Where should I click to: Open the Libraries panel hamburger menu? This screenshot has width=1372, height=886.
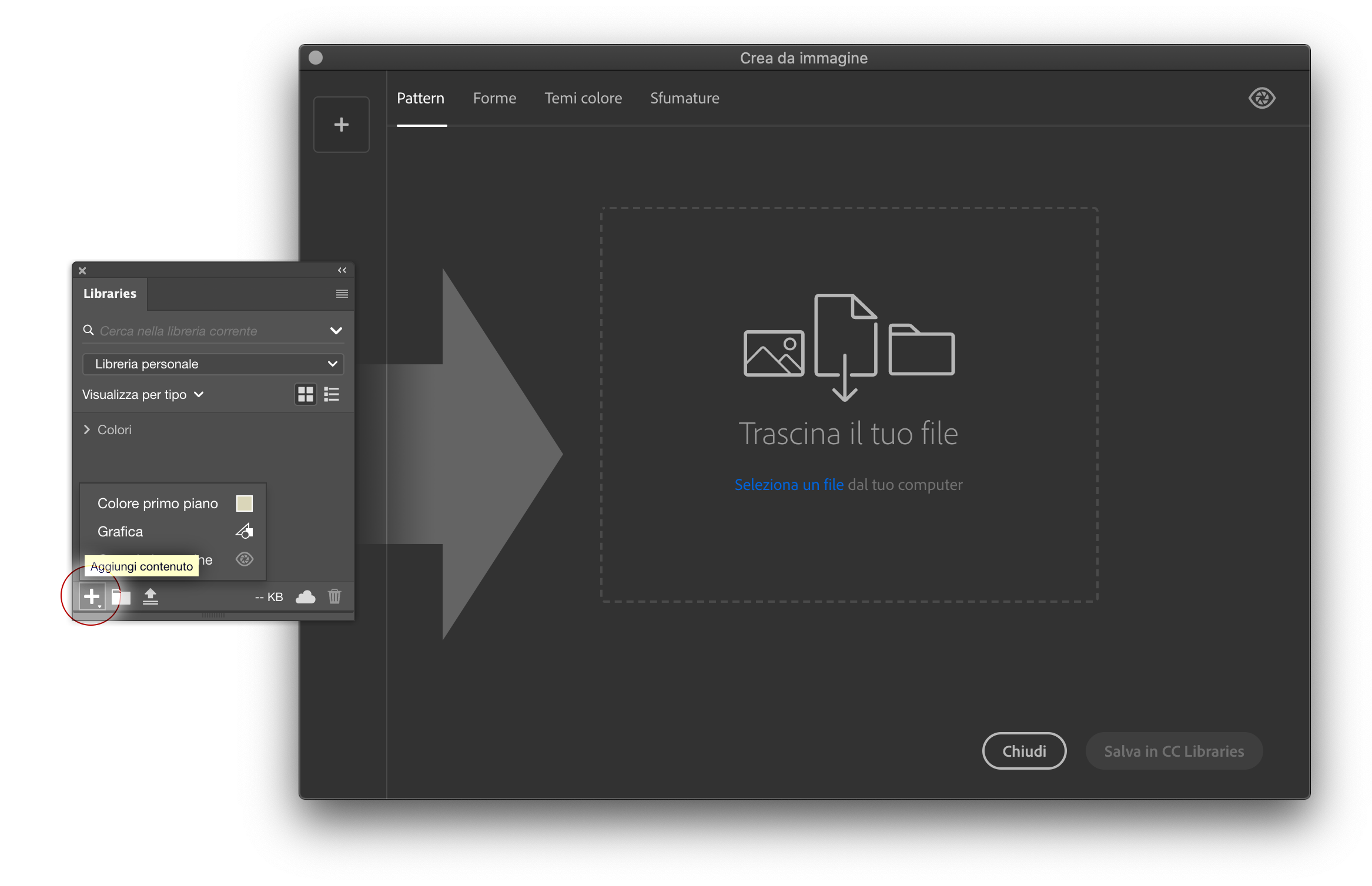342,294
